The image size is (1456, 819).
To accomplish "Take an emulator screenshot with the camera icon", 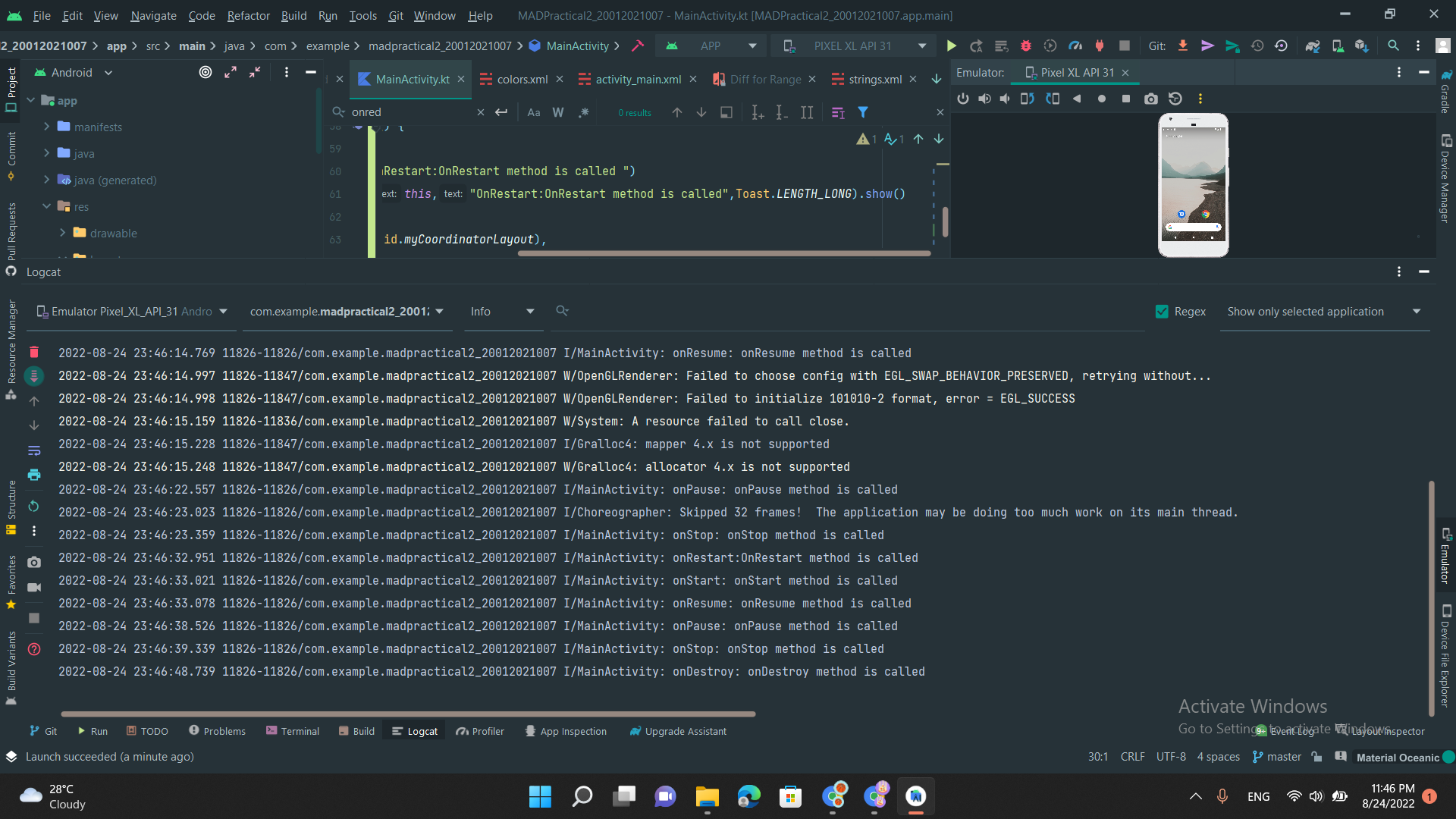I will tap(1151, 99).
